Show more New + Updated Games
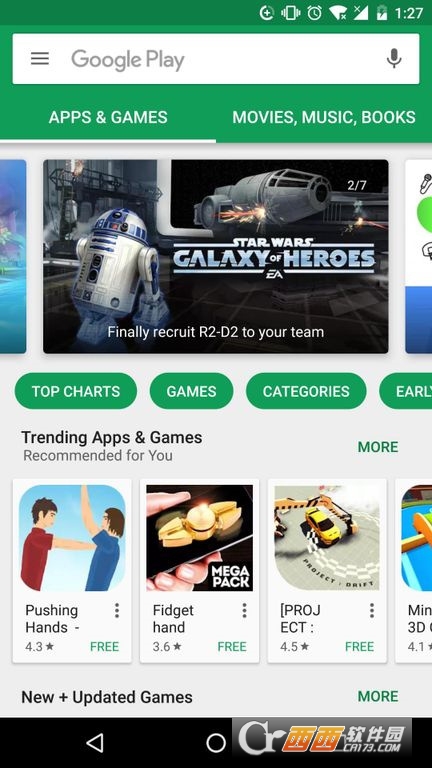Screen dimensions: 432x768 [x=378, y=696]
